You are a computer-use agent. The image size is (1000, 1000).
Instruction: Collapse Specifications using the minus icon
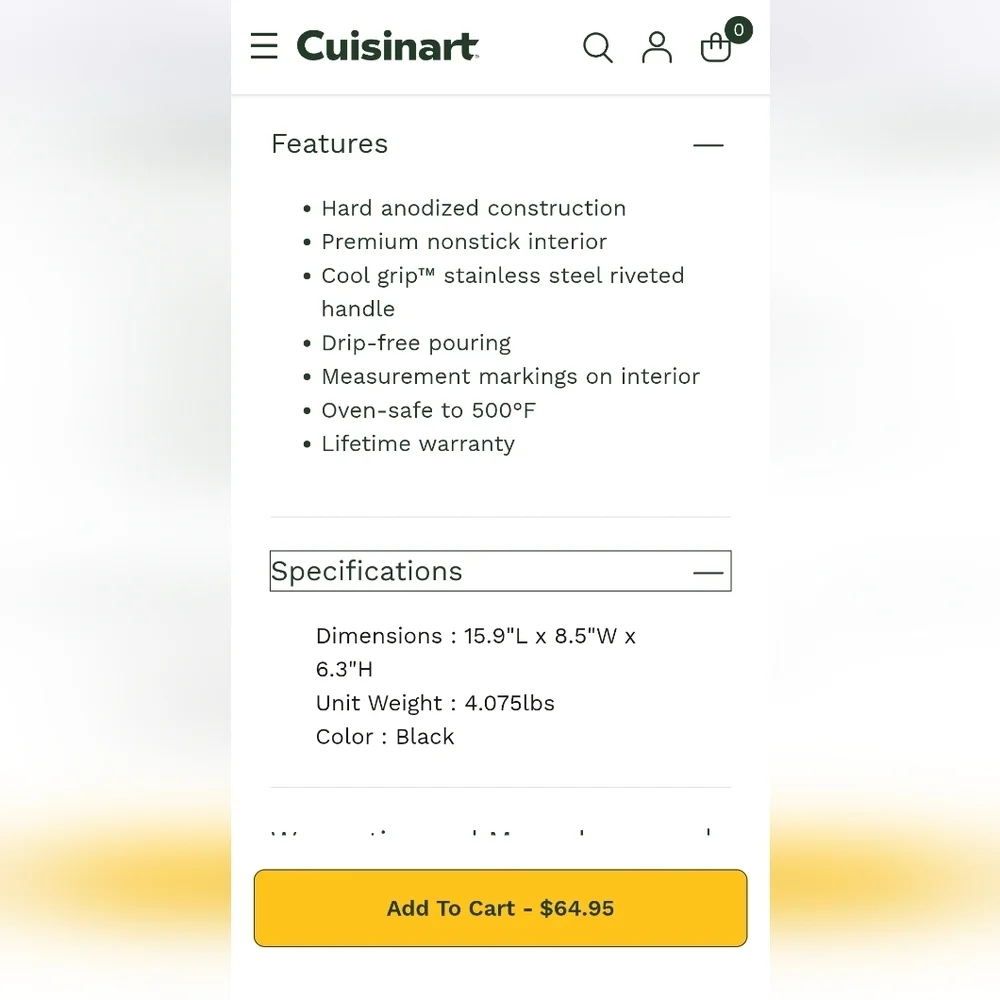(x=708, y=573)
